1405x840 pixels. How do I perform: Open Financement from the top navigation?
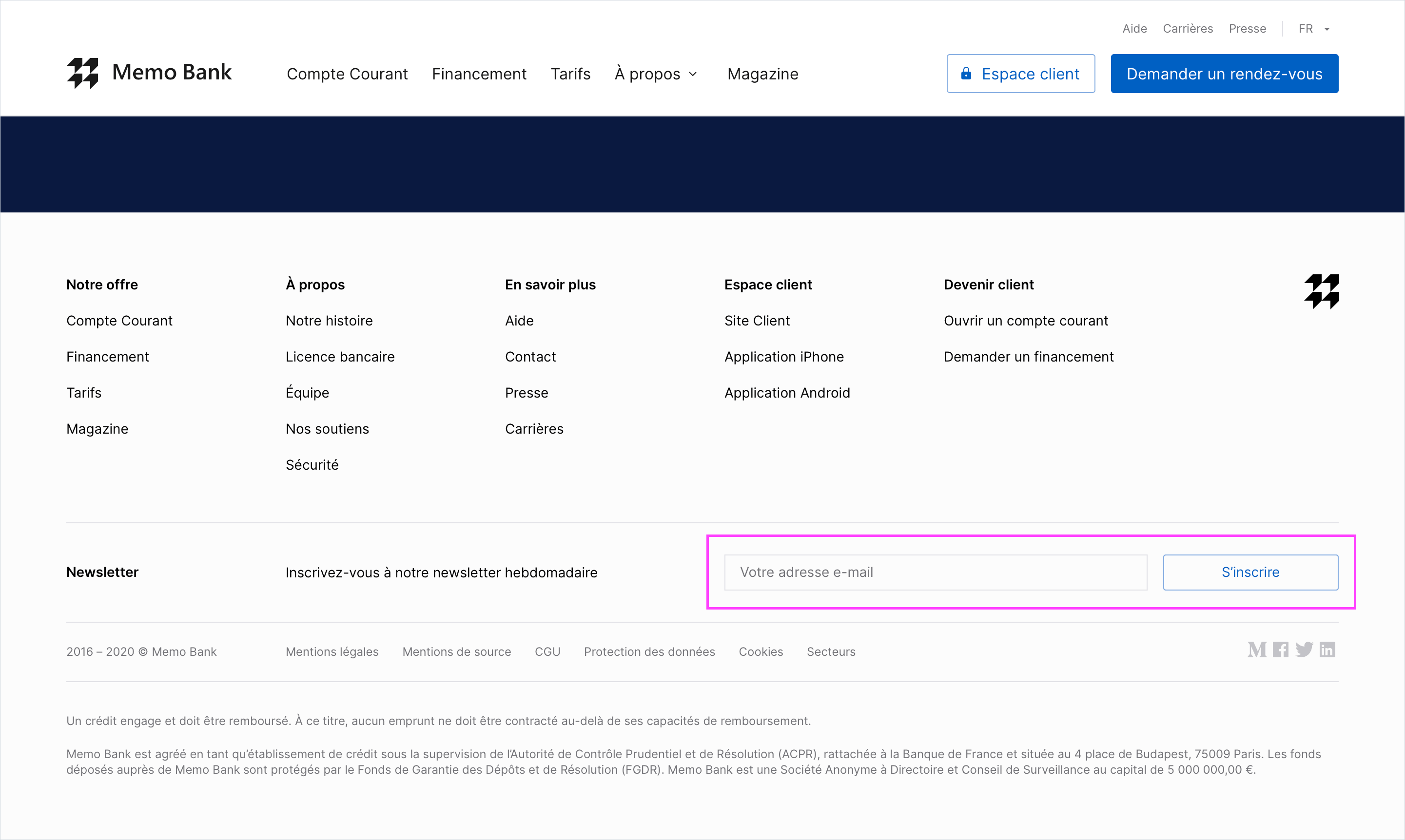click(479, 74)
